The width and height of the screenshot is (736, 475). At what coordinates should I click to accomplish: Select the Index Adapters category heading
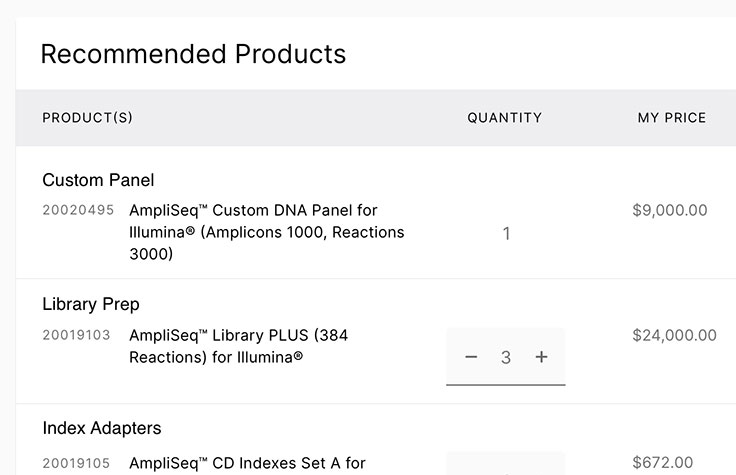click(102, 428)
